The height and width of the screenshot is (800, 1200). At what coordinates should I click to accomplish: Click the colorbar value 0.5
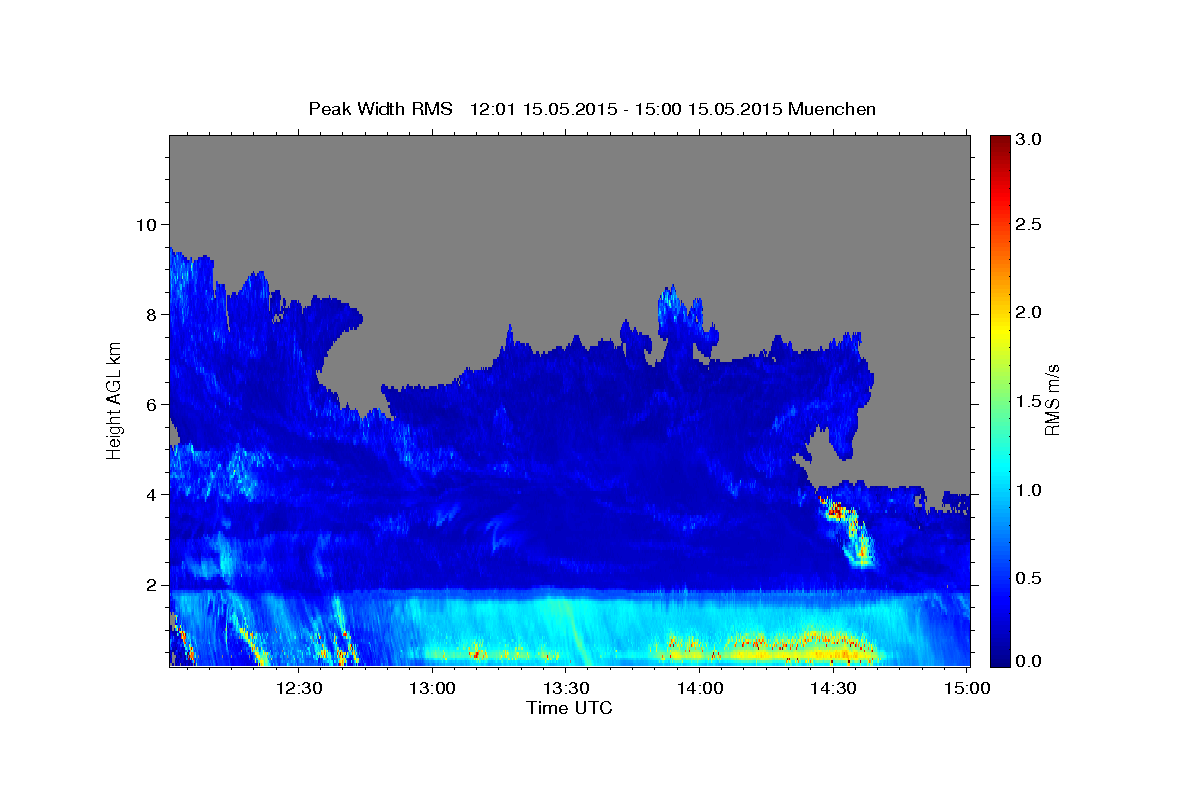point(1029,578)
